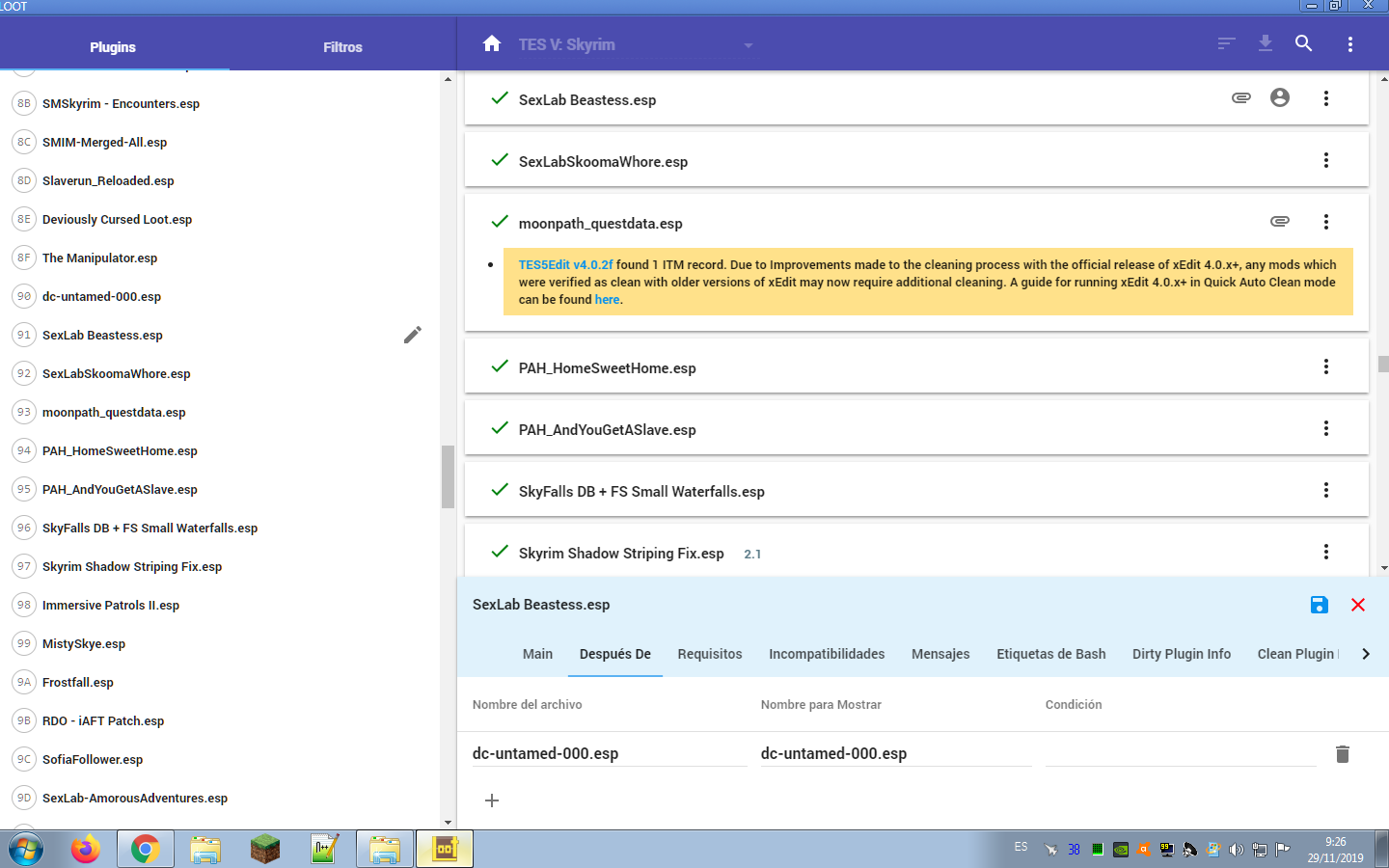The image size is (1389, 868).
Task: Open the TES V: Skyrim game dropdown
Action: [x=636, y=44]
